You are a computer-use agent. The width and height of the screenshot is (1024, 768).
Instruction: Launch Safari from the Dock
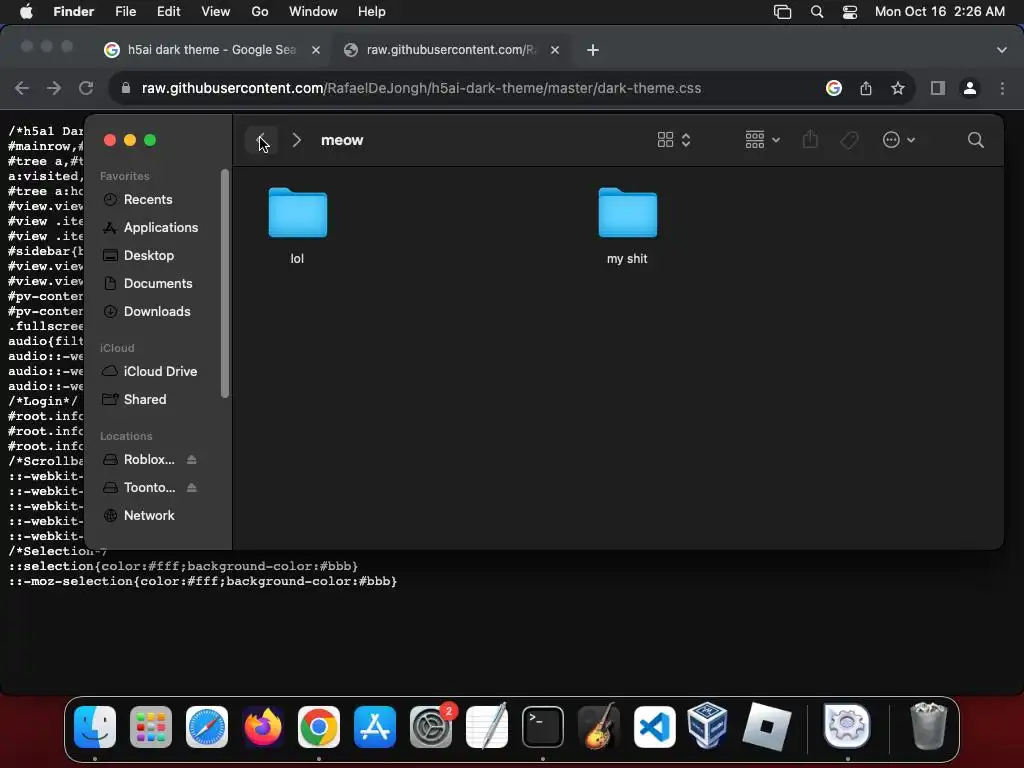point(207,727)
